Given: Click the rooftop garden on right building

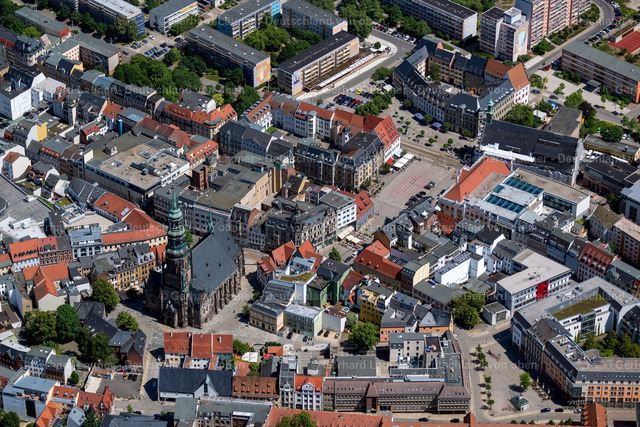Looking at the screenshot, I should click(x=581, y=306).
